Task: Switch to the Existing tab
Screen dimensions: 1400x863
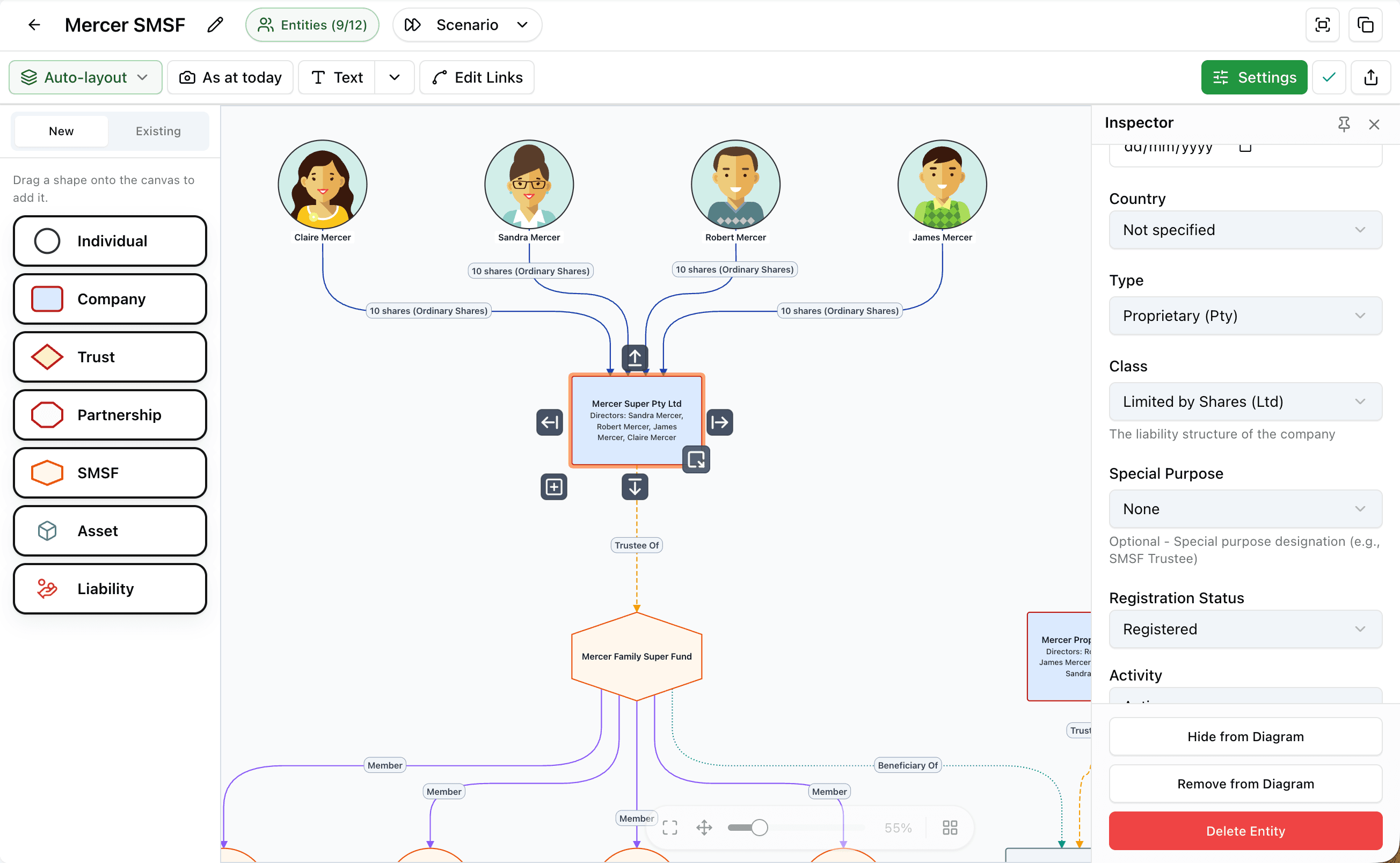Action: pyautogui.click(x=158, y=131)
